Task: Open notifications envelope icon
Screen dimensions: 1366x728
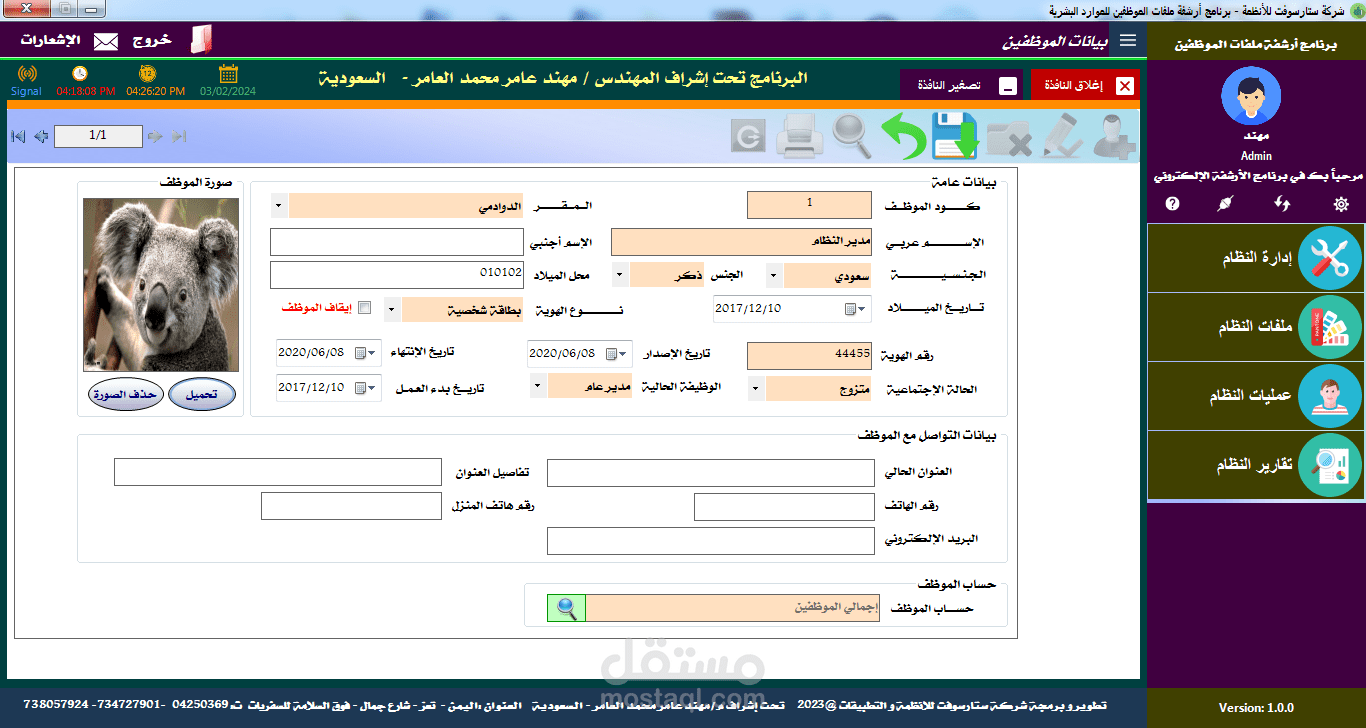Action: click(x=106, y=41)
